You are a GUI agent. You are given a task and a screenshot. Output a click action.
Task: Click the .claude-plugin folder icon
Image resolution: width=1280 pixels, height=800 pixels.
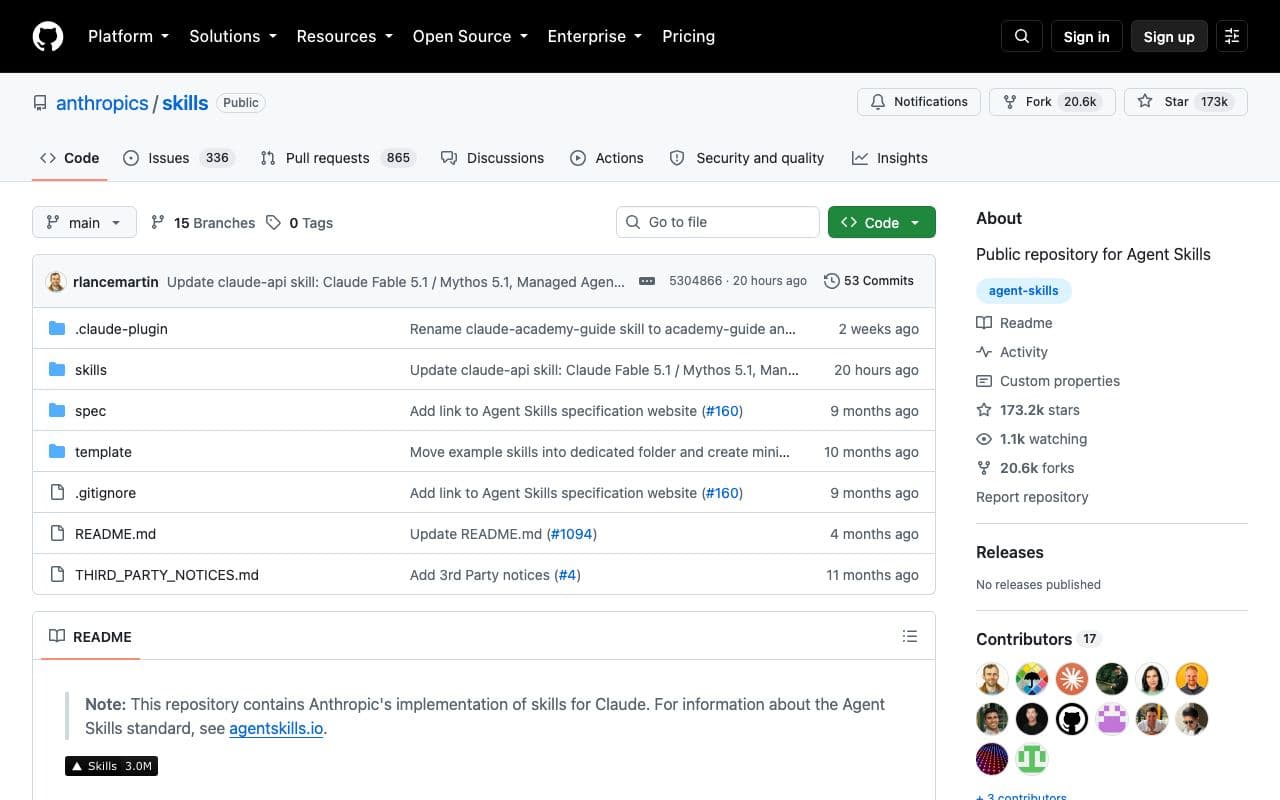(x=57, y=329)
